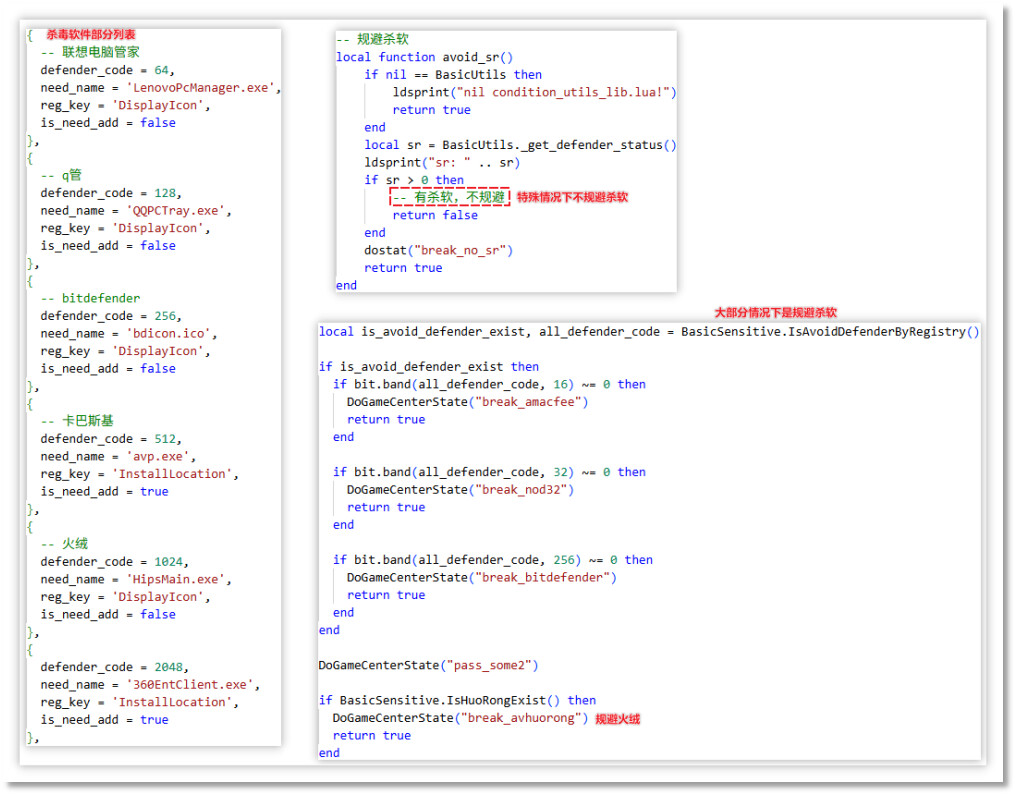Image resolution: width=1015 pixels, height=794 pixels.
Task: Click the dashed red box comment 有杀软，不规避
Action: click(x=449, y=198)
